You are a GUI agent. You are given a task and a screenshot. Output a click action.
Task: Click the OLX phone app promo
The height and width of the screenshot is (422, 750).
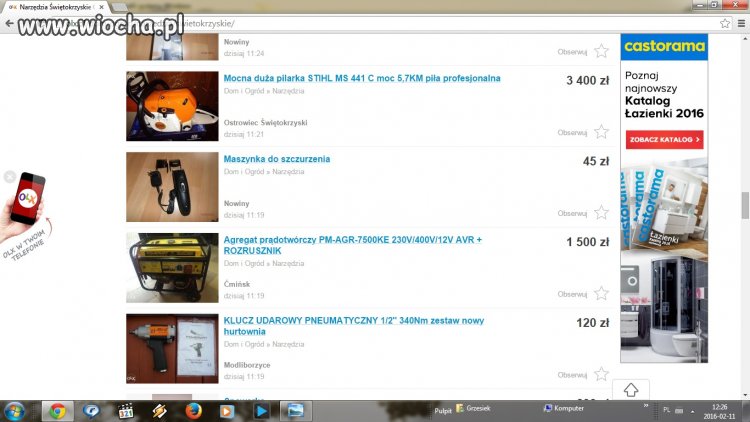click(25, 215)
